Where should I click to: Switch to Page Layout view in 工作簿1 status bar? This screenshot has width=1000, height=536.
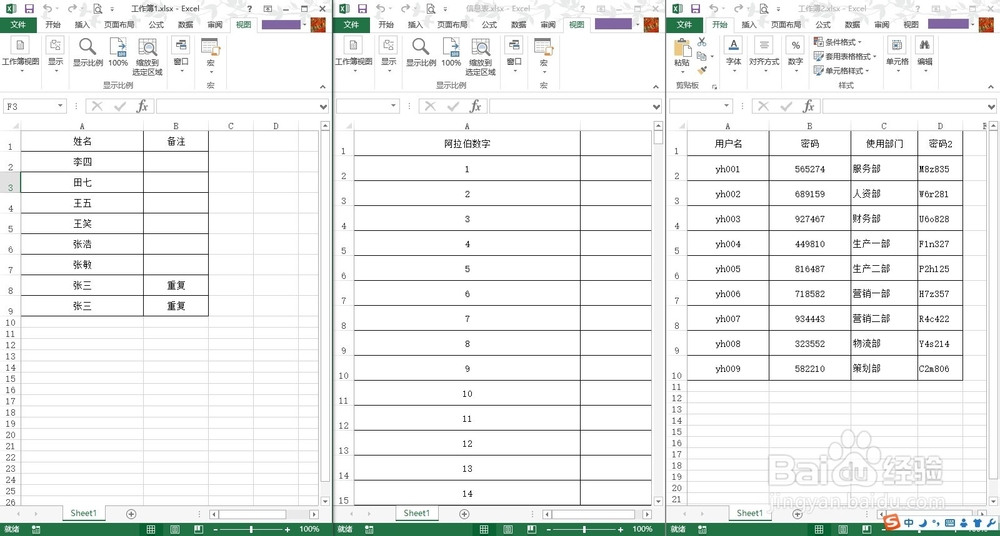pos(175,529)
